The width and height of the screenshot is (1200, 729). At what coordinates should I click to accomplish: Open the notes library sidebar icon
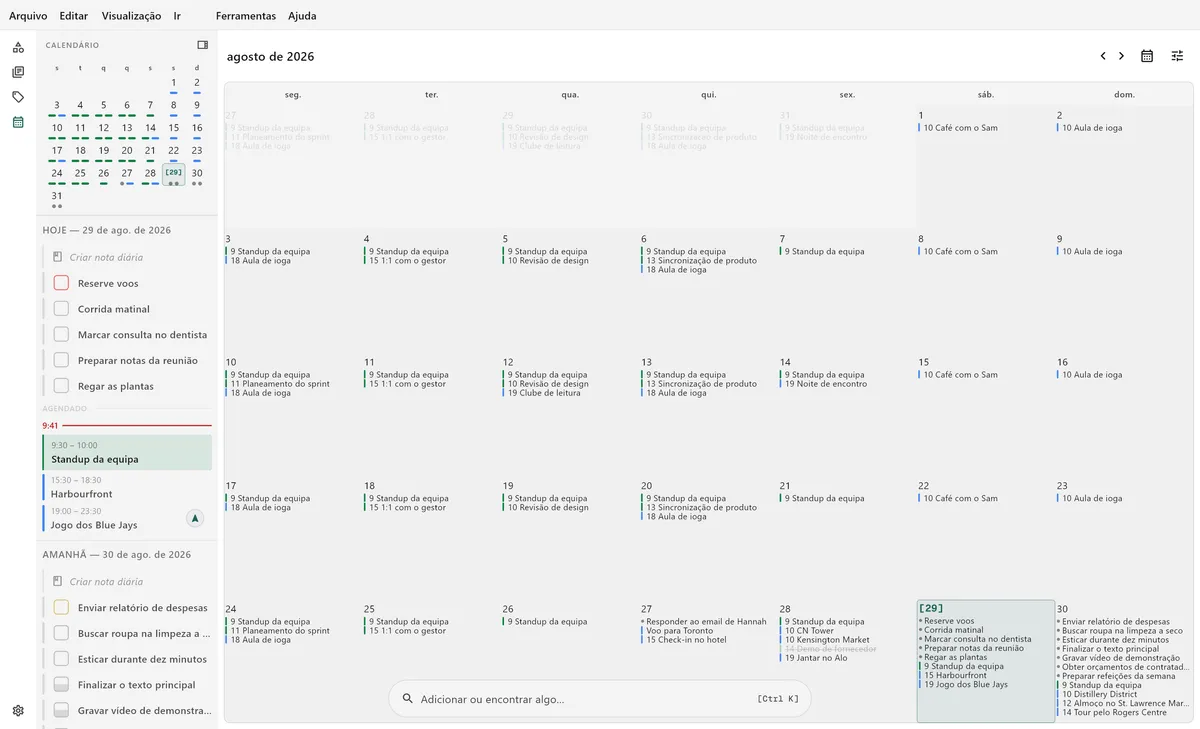coord(18,72)
